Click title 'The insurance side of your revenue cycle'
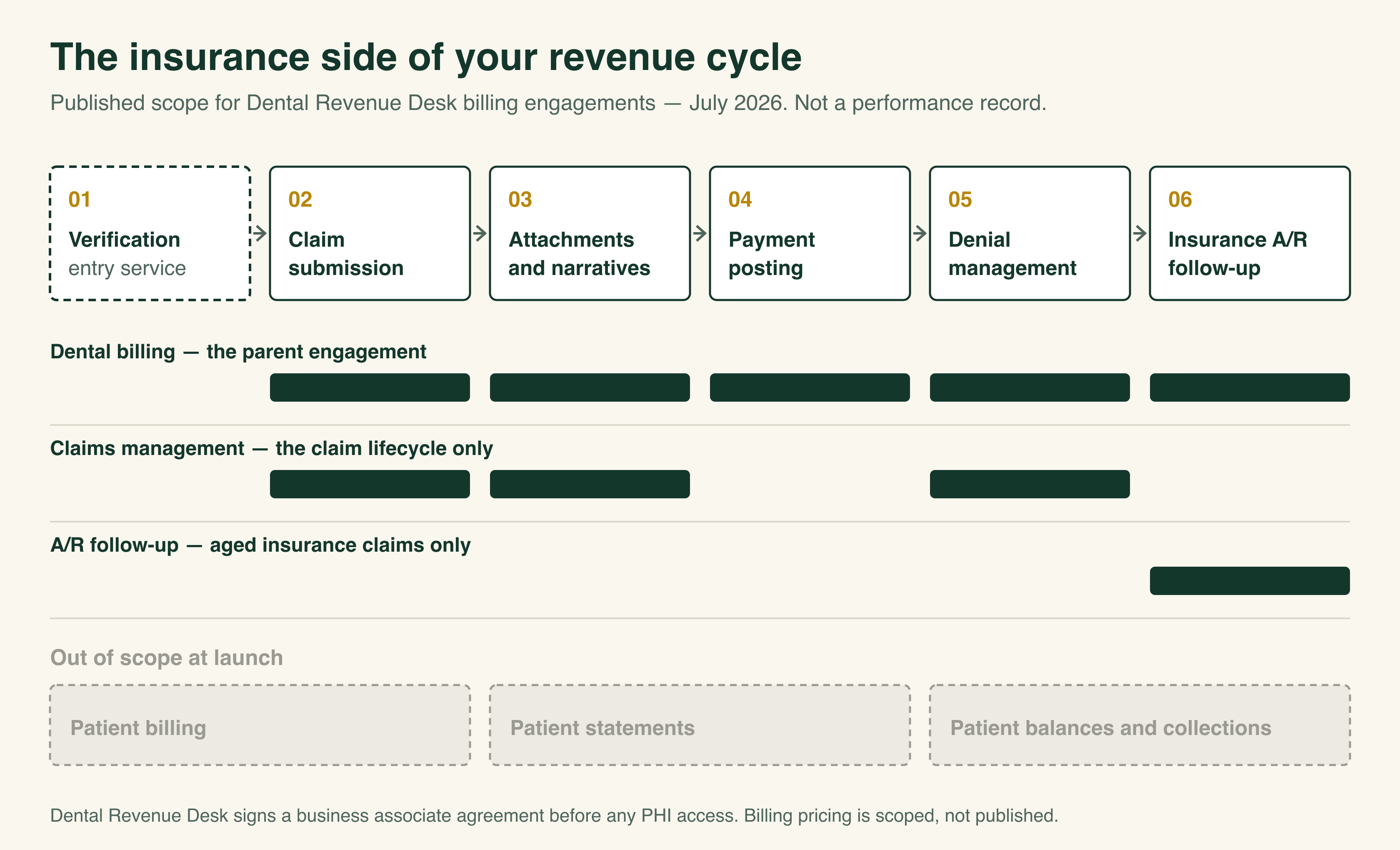Screen dimensions: 1400x850 (426, 57)
